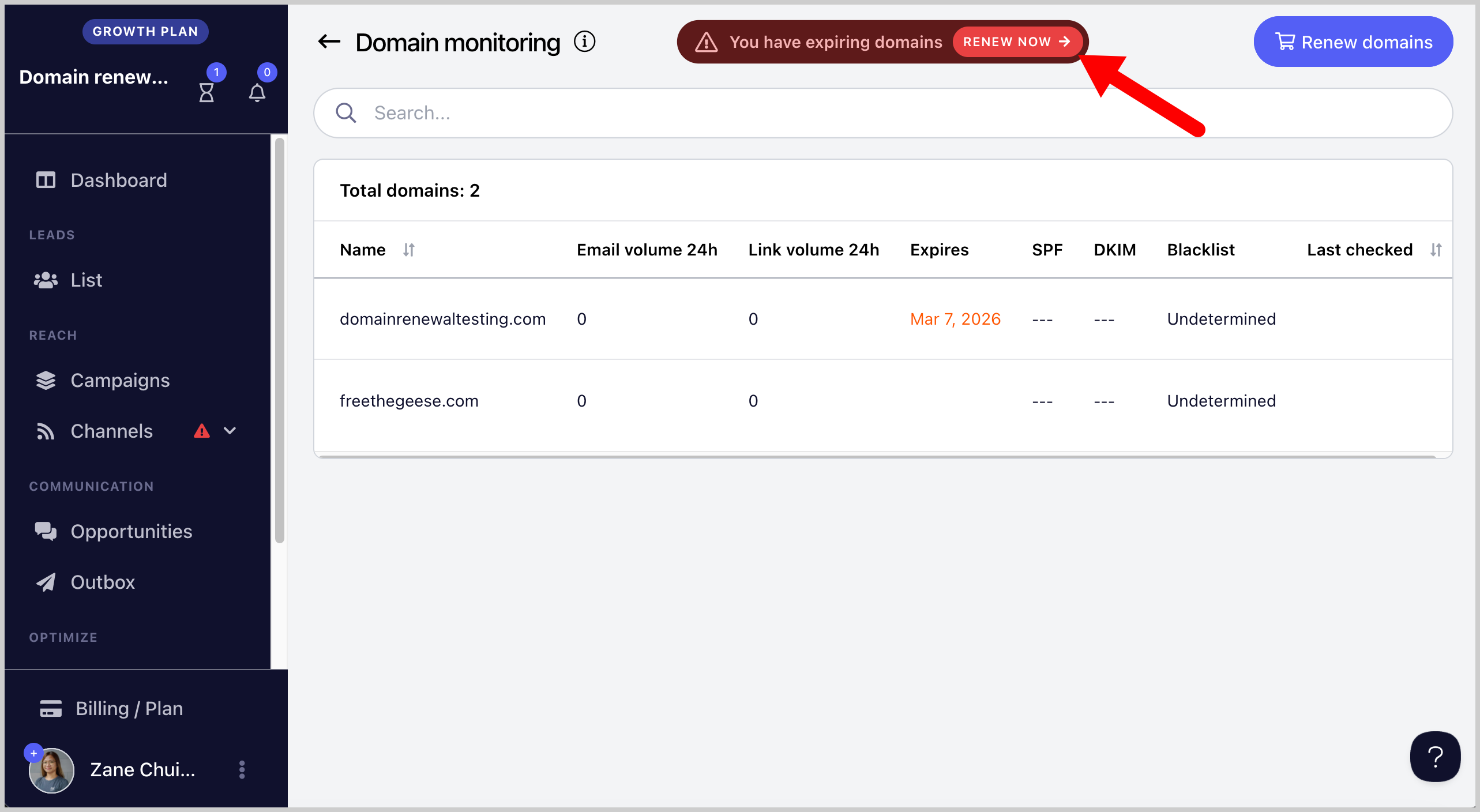Go to Dashboard in sidebar

click(x=118, y=180)
